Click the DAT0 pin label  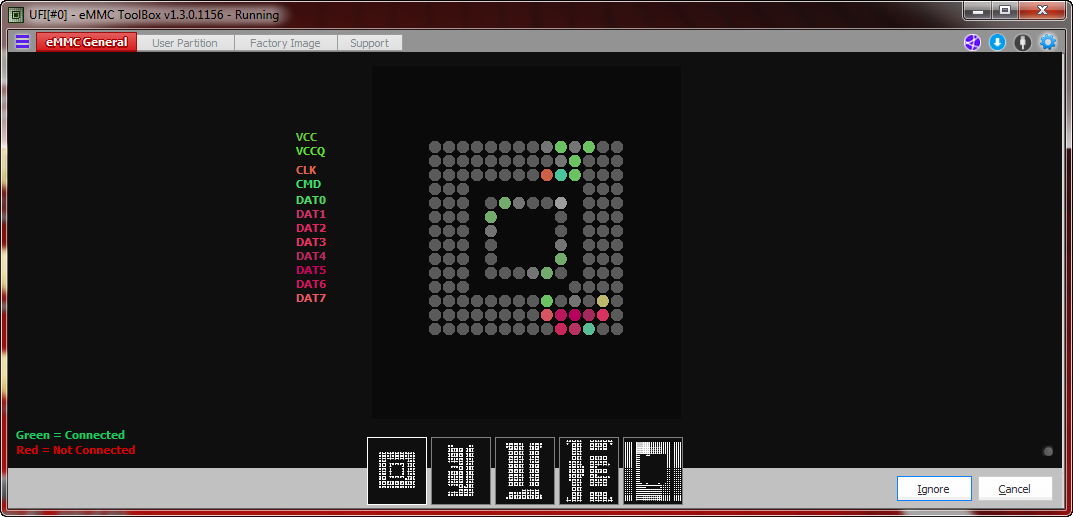pyautogui.click(x=311, y=200)
